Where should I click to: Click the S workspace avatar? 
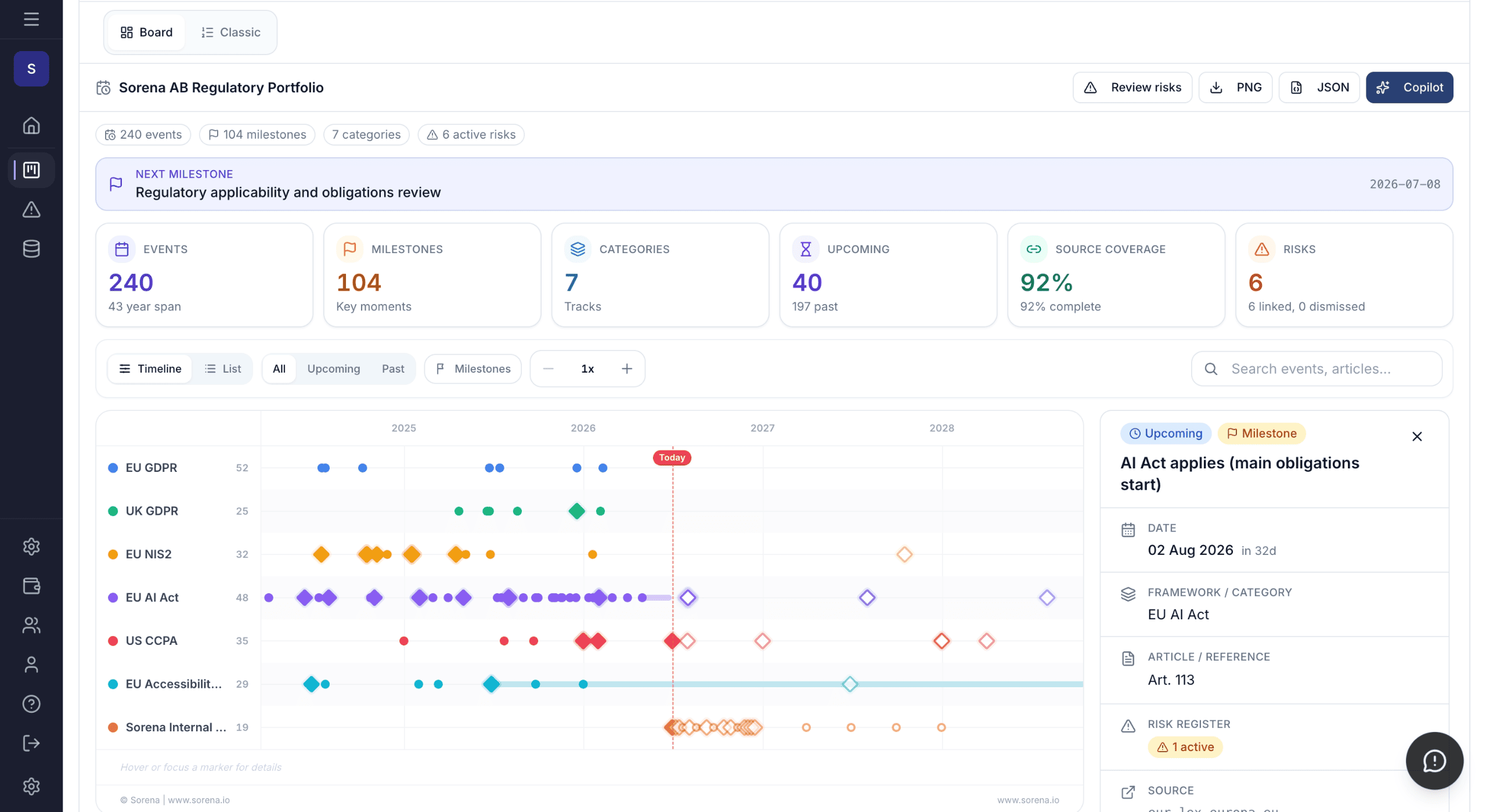[31, 68]
